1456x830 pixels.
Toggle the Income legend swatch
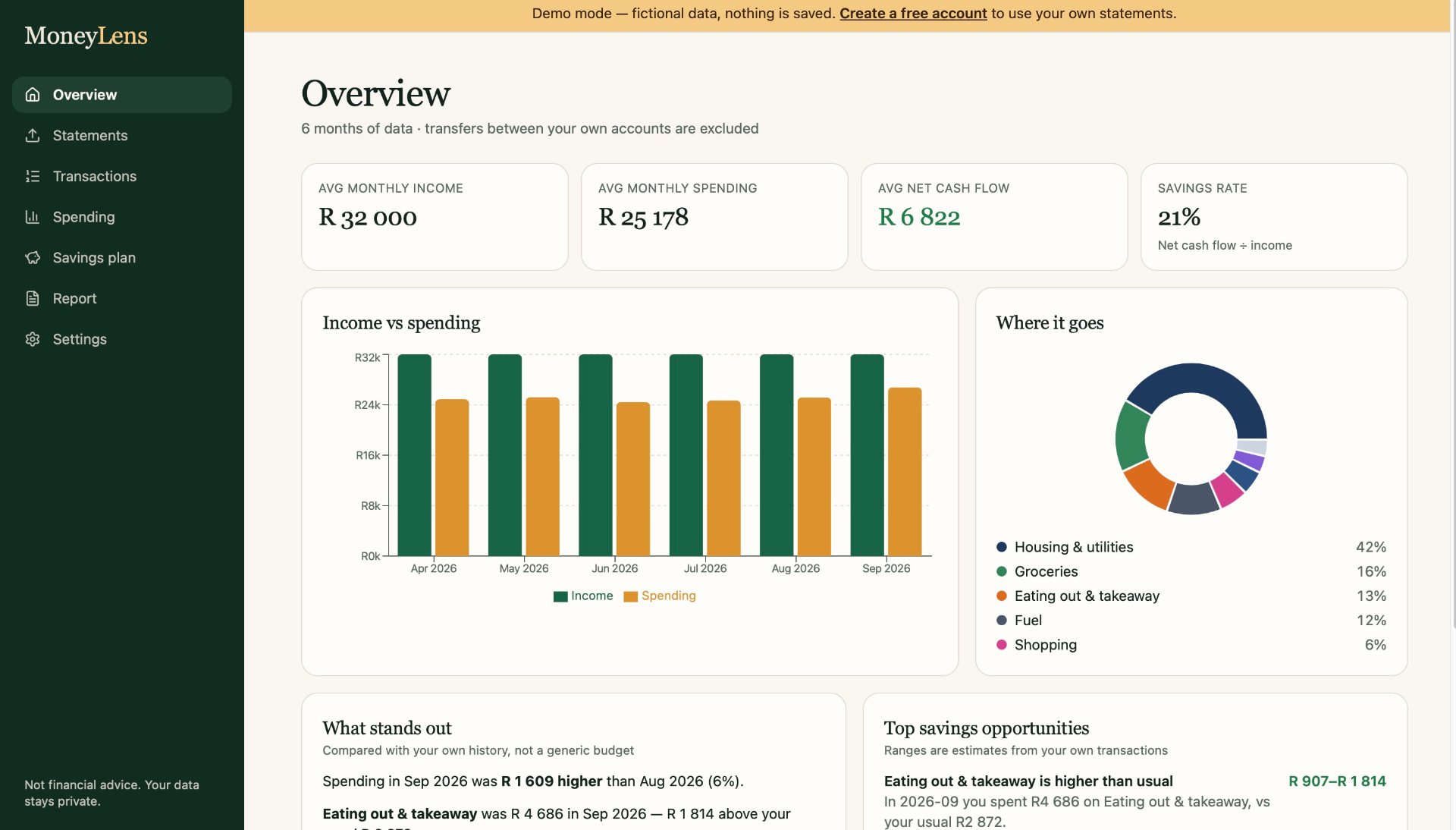[x=560, y=596]
